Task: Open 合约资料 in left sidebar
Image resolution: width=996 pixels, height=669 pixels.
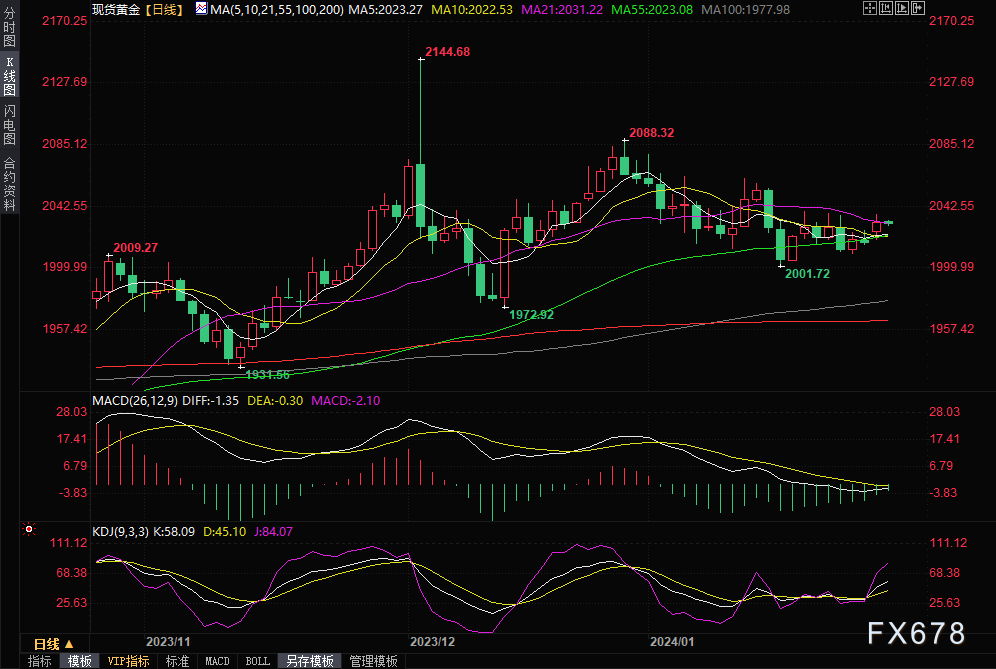Action: (9, 183)
